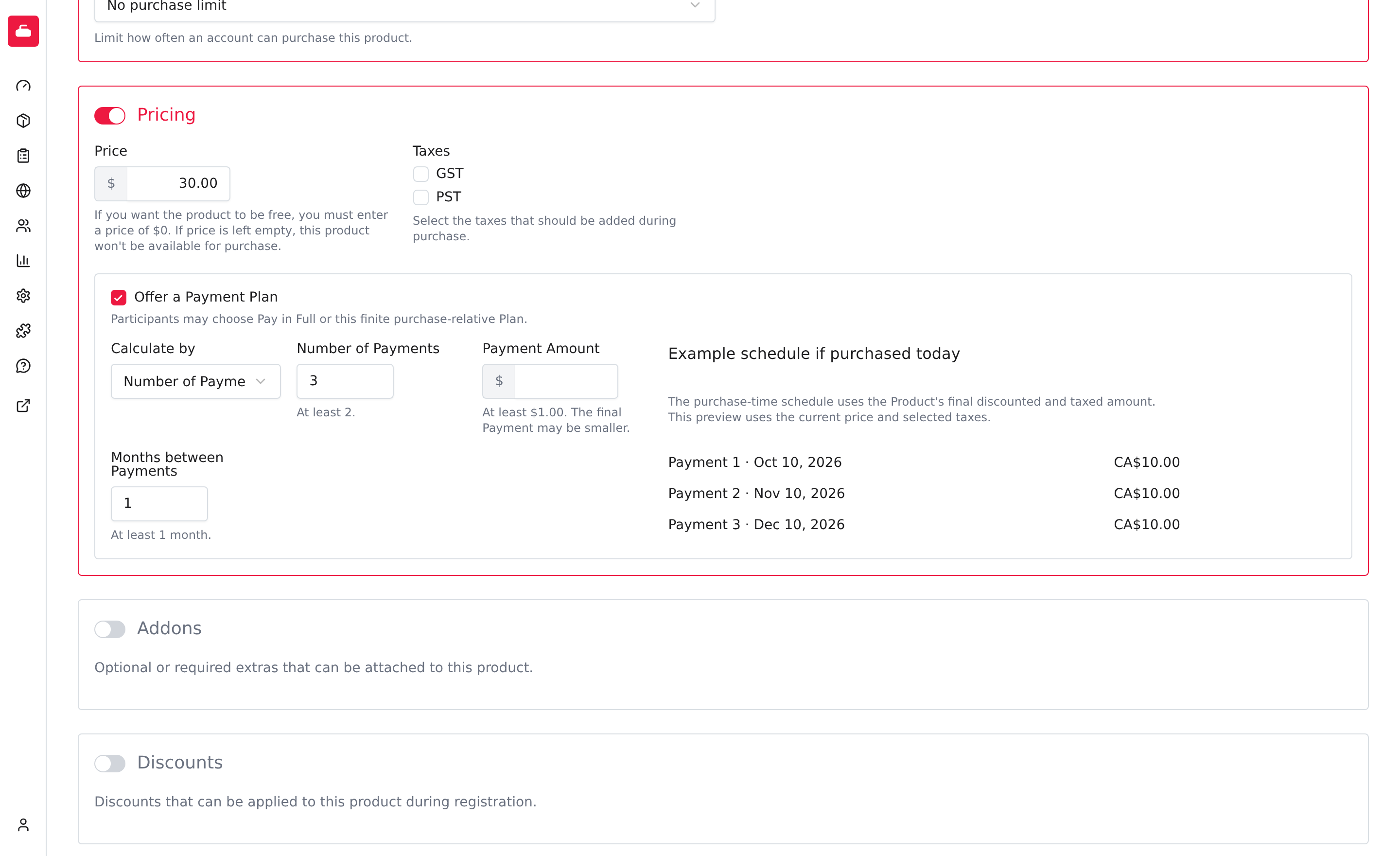Open the dashboard gauge icon in sidebar
The height and width of the screenshot is (856, 1400).
[23, 86]
